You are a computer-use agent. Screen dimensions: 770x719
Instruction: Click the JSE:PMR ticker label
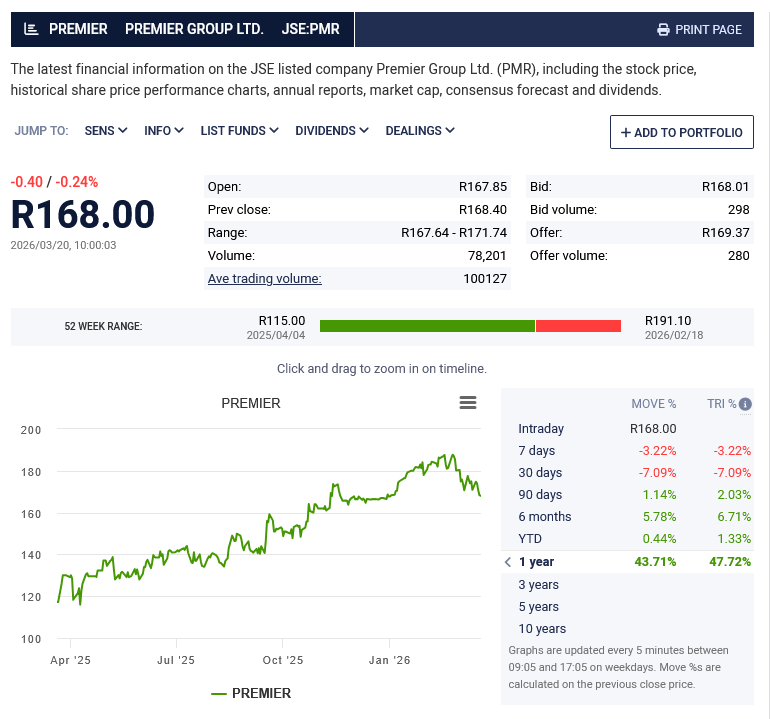[x=310, y=29]
